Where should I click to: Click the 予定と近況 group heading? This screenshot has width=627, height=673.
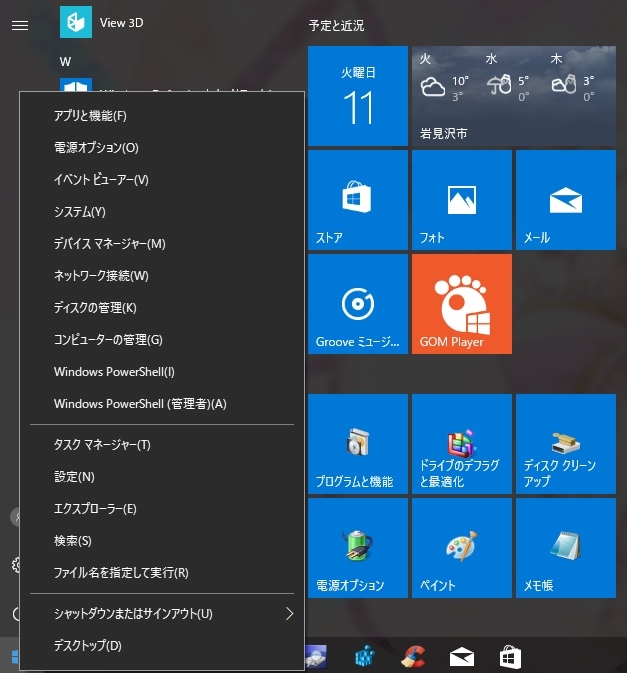tap(336, 26)
